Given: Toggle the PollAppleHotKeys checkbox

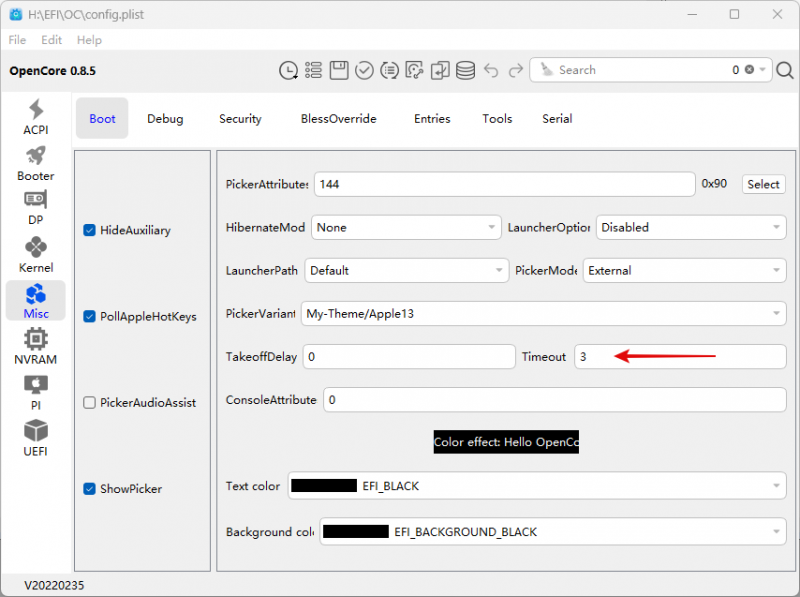Looking at the screenshot, I should 89,316.
